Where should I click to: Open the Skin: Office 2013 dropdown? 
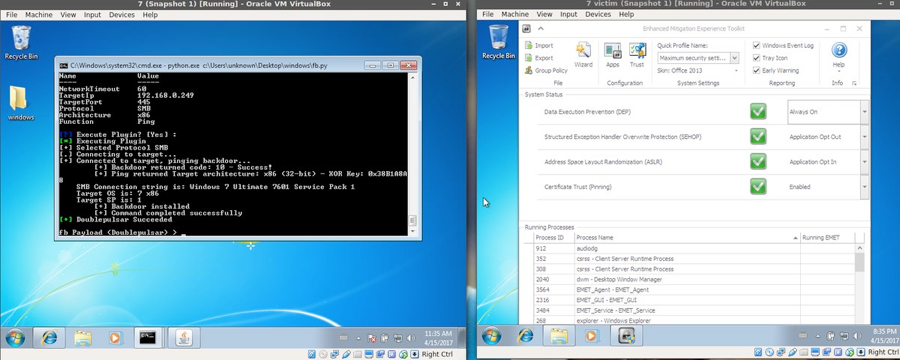tap(736, 71)
